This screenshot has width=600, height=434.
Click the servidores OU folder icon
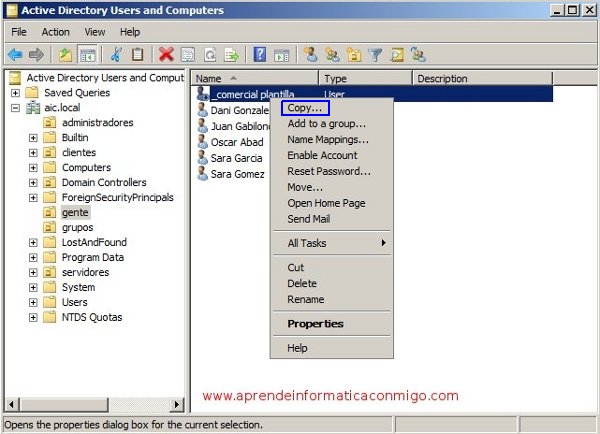tap(49, 272)
